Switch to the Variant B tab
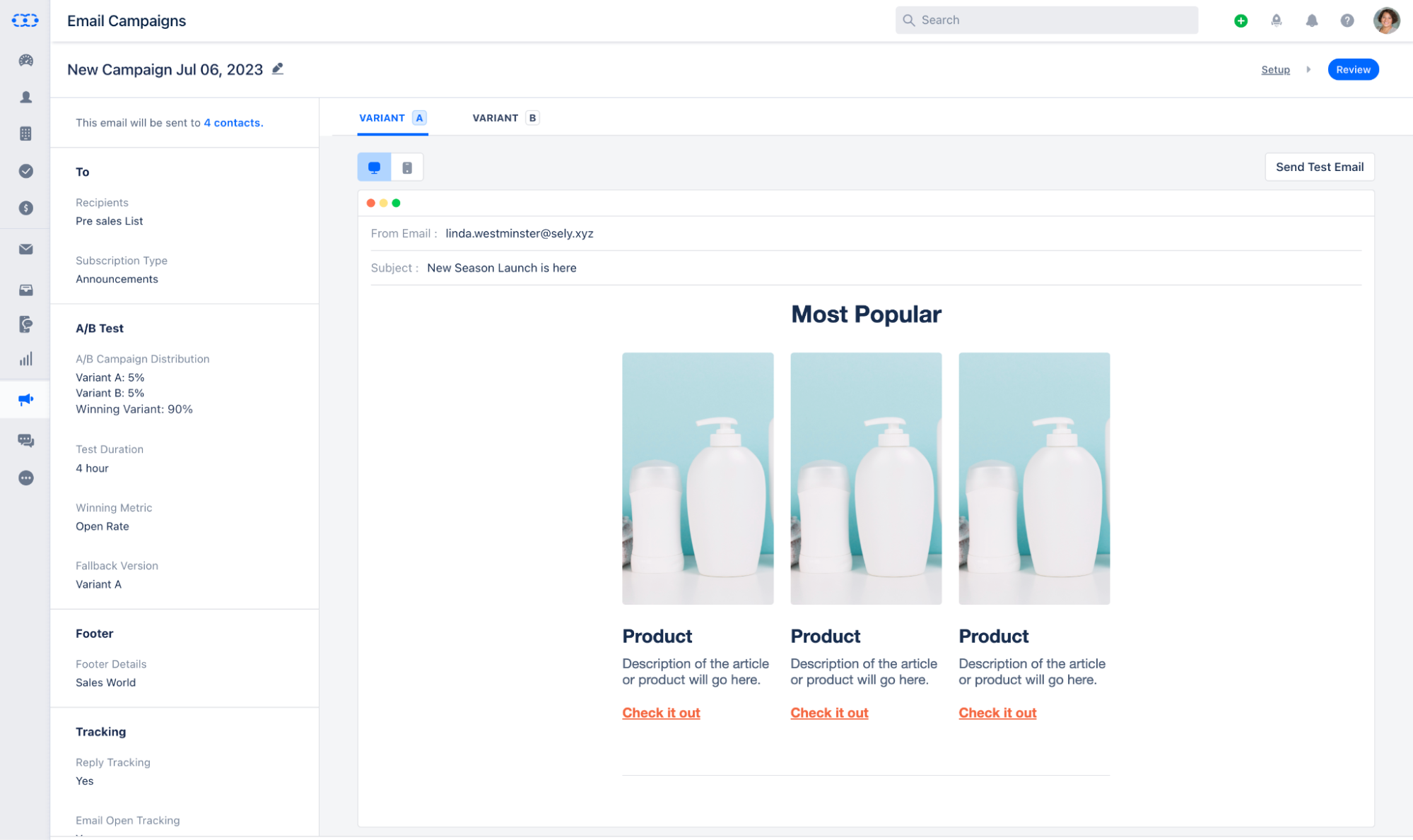This screenshot has height=840, width=1413. [x=503, y=117]
